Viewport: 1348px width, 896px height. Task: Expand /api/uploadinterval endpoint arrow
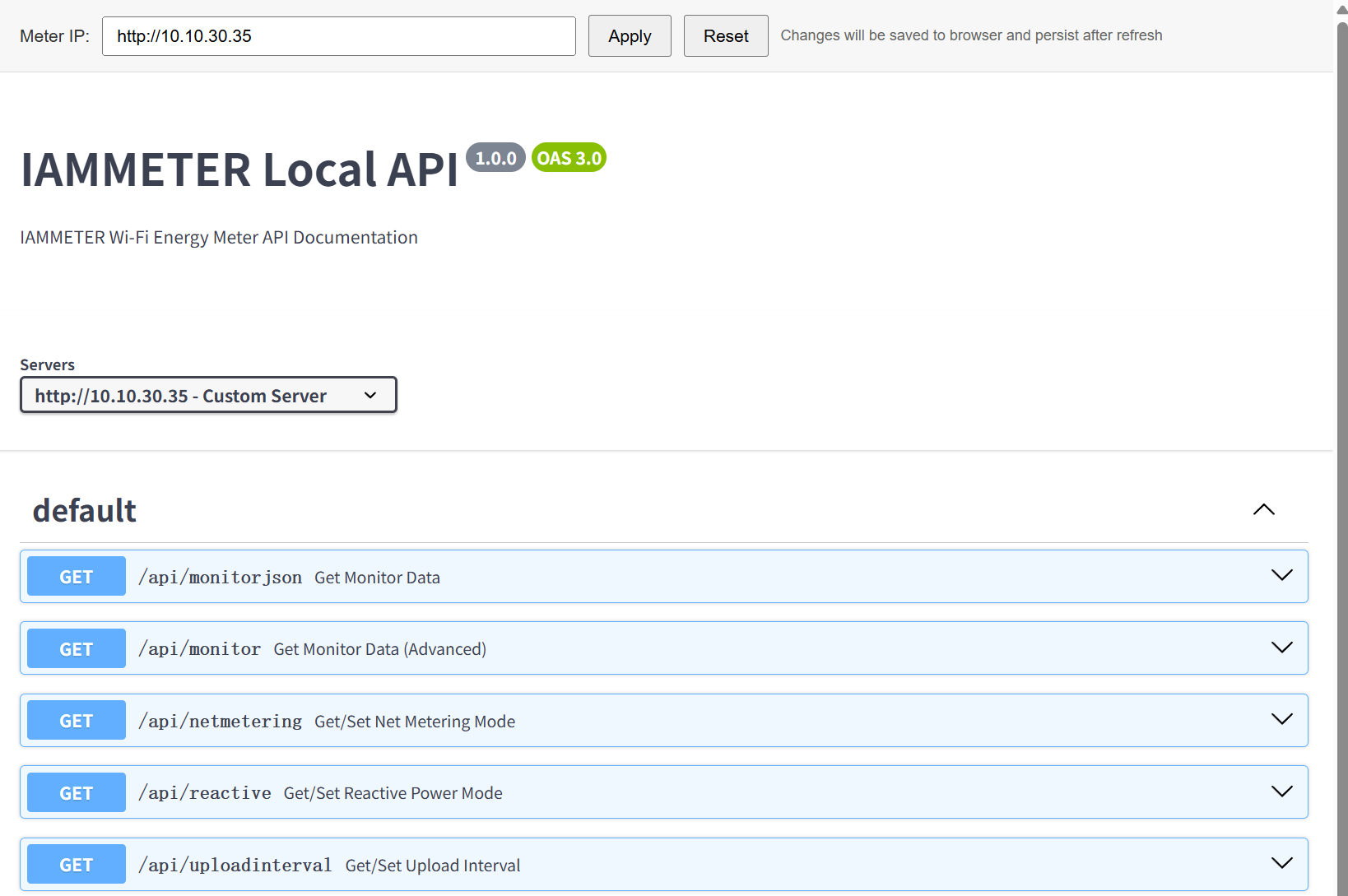[1281, 864]
